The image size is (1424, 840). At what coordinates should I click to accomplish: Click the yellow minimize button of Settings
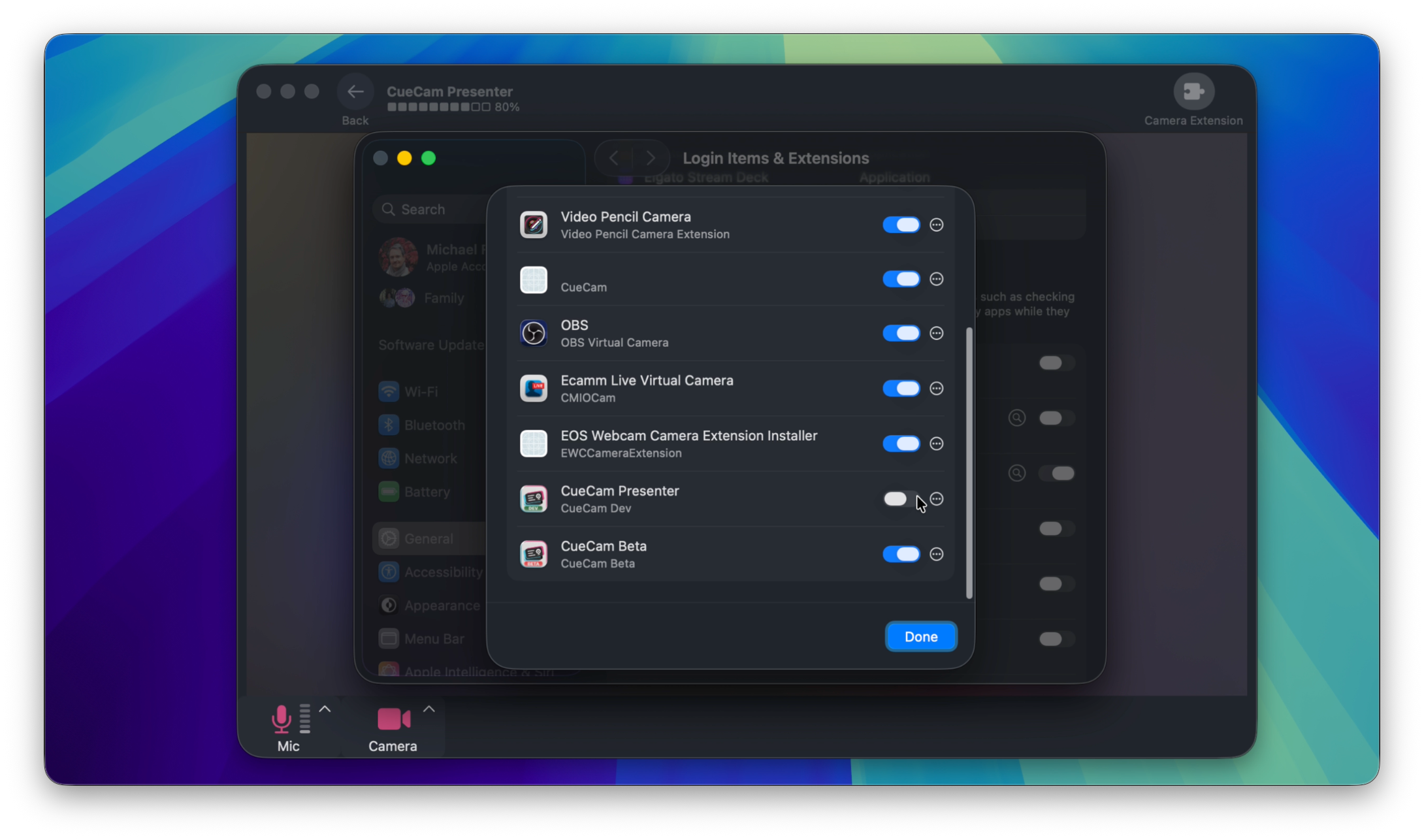click(404, 158)
